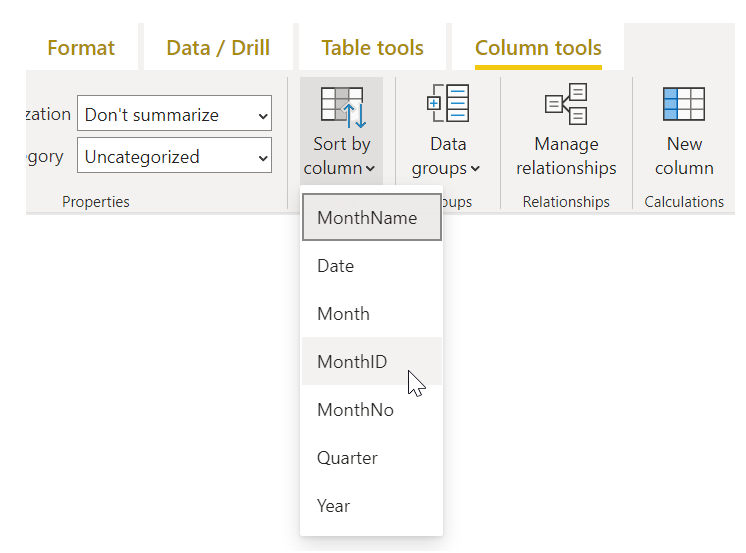The image size is (746, 553).
Task: Expand the Sort by column chevron
Action: [371, 170]
